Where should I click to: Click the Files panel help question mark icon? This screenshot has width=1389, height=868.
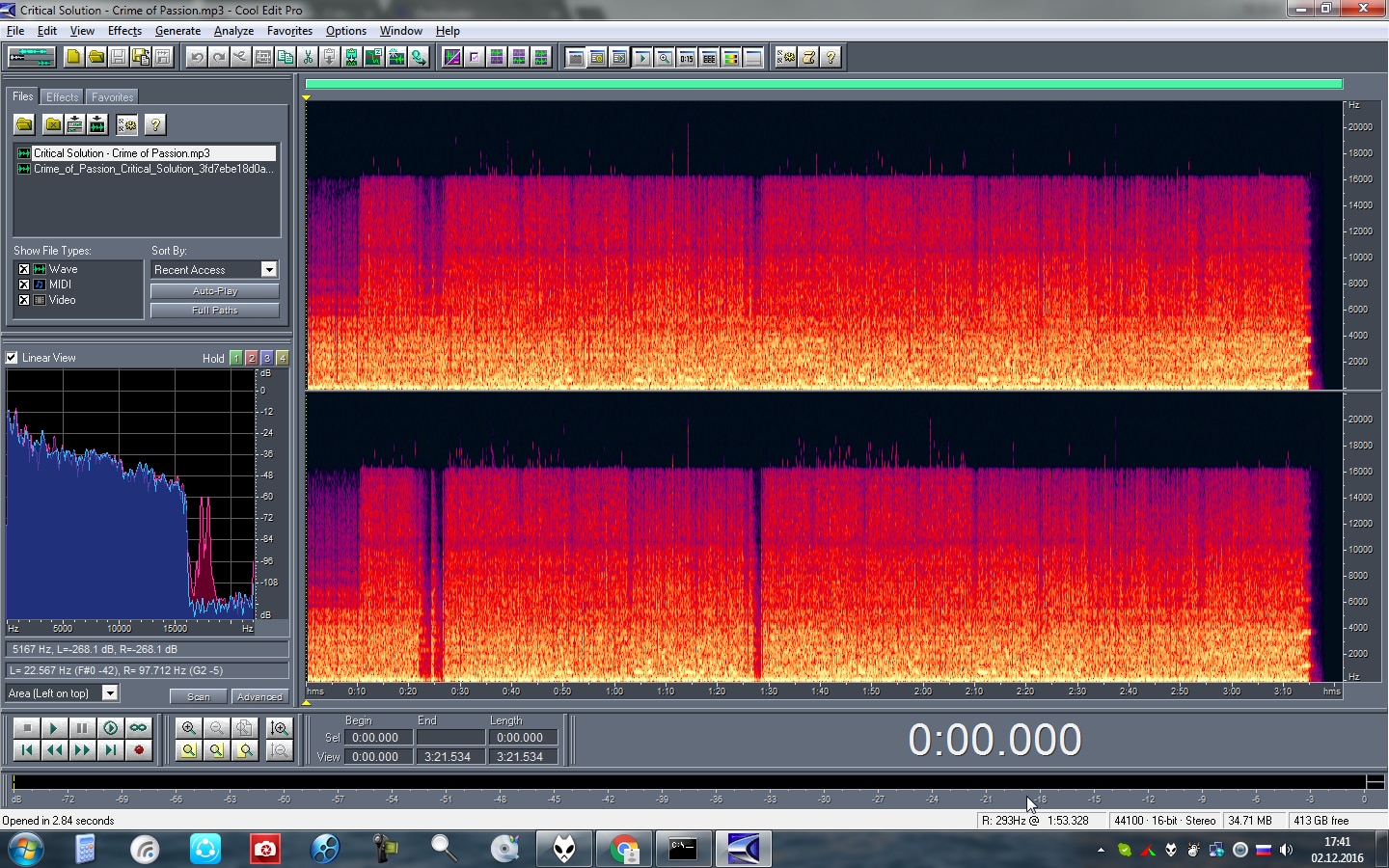(155, 124)
